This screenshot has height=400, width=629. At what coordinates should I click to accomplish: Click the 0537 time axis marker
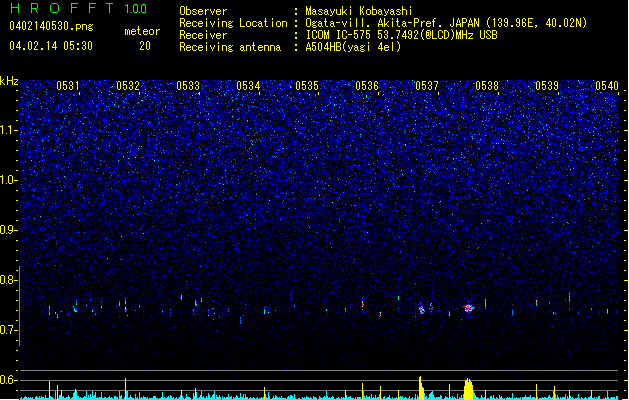[x=427, y=86]
